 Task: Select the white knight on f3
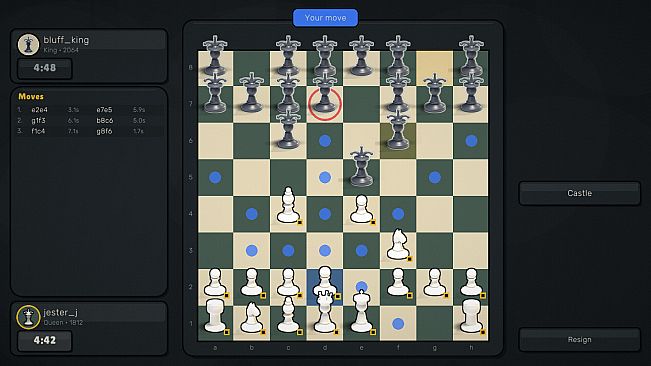pos(398,244)
